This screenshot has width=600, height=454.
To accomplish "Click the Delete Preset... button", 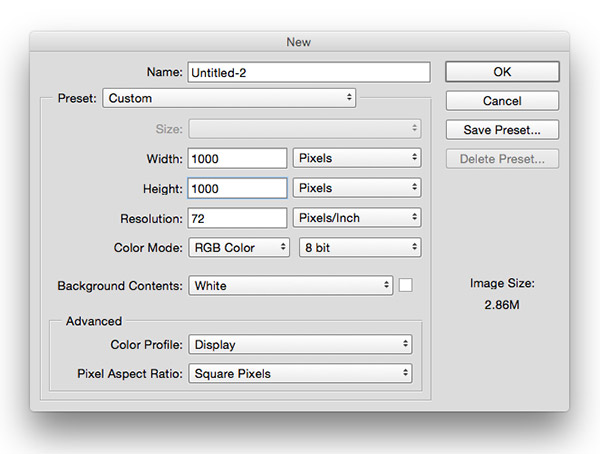I will [x=501, y=159].
